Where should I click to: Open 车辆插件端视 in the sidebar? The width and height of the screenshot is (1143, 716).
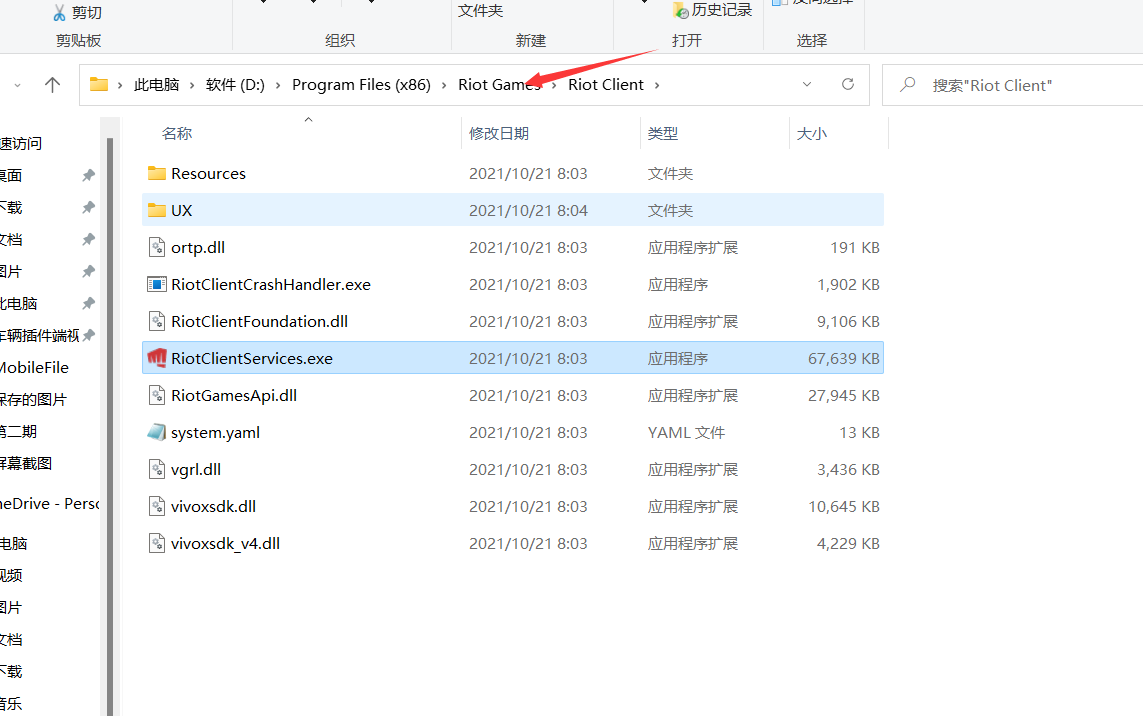(39, 335)
